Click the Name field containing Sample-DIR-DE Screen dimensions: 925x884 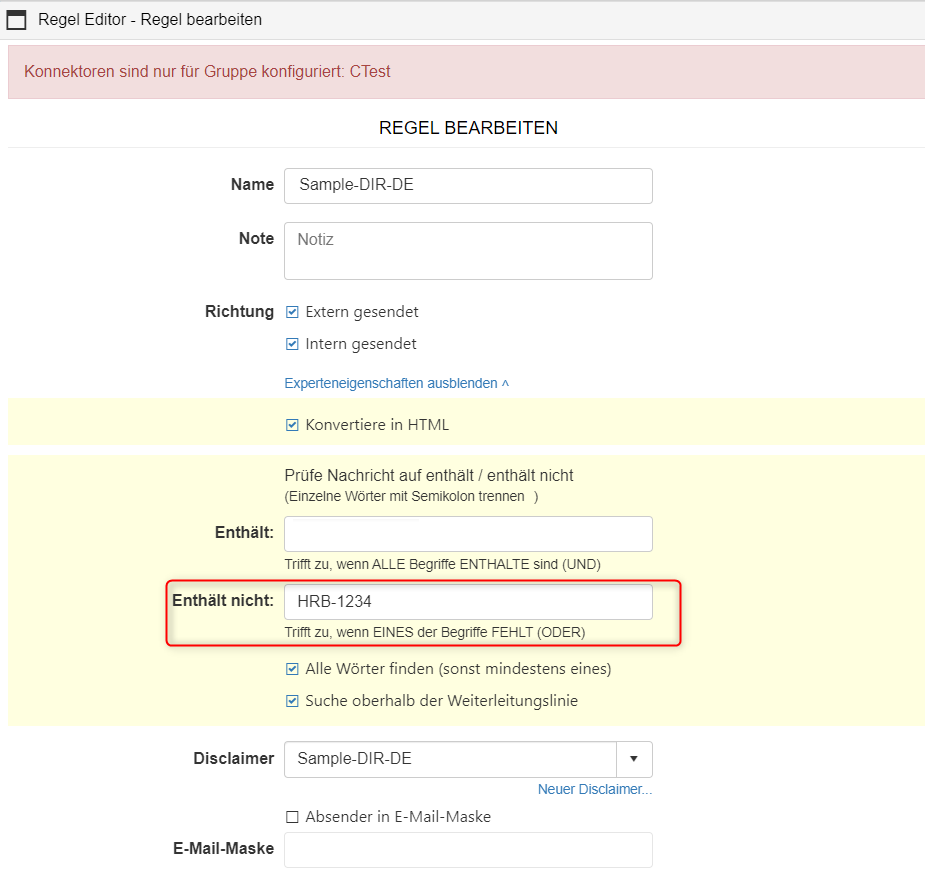point(468,186)
